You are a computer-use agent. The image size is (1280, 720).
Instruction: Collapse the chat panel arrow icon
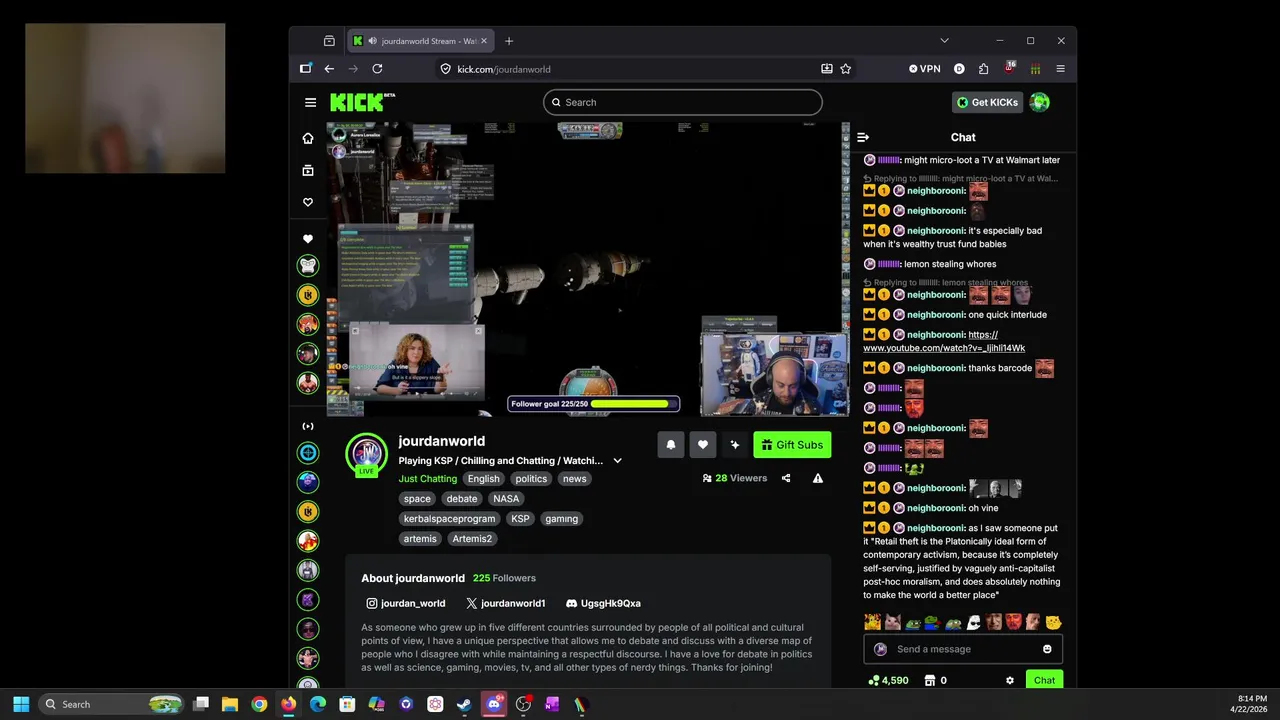863,137
